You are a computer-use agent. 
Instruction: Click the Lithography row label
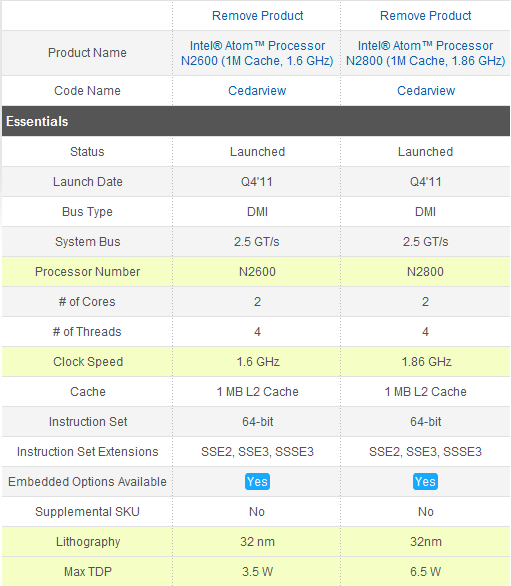88,542
